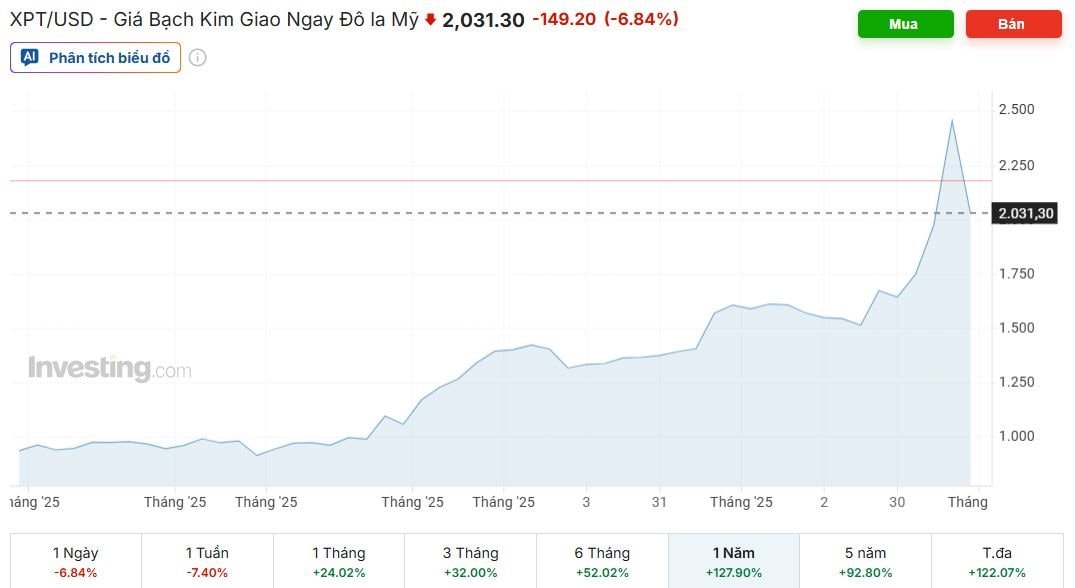The width and height of the screenshot is (1075, 588).
Task: Switch to 1 Tháng timeframe
Action: coord(339,561)
